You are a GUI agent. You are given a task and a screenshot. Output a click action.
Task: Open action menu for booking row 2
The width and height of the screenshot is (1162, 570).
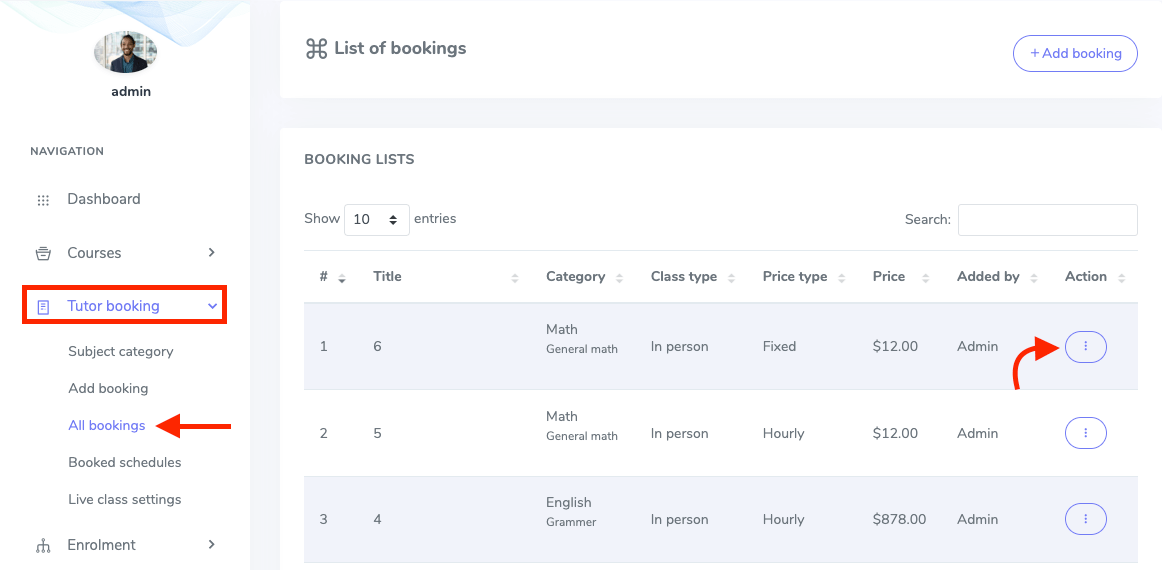[x=1085, y=433]
